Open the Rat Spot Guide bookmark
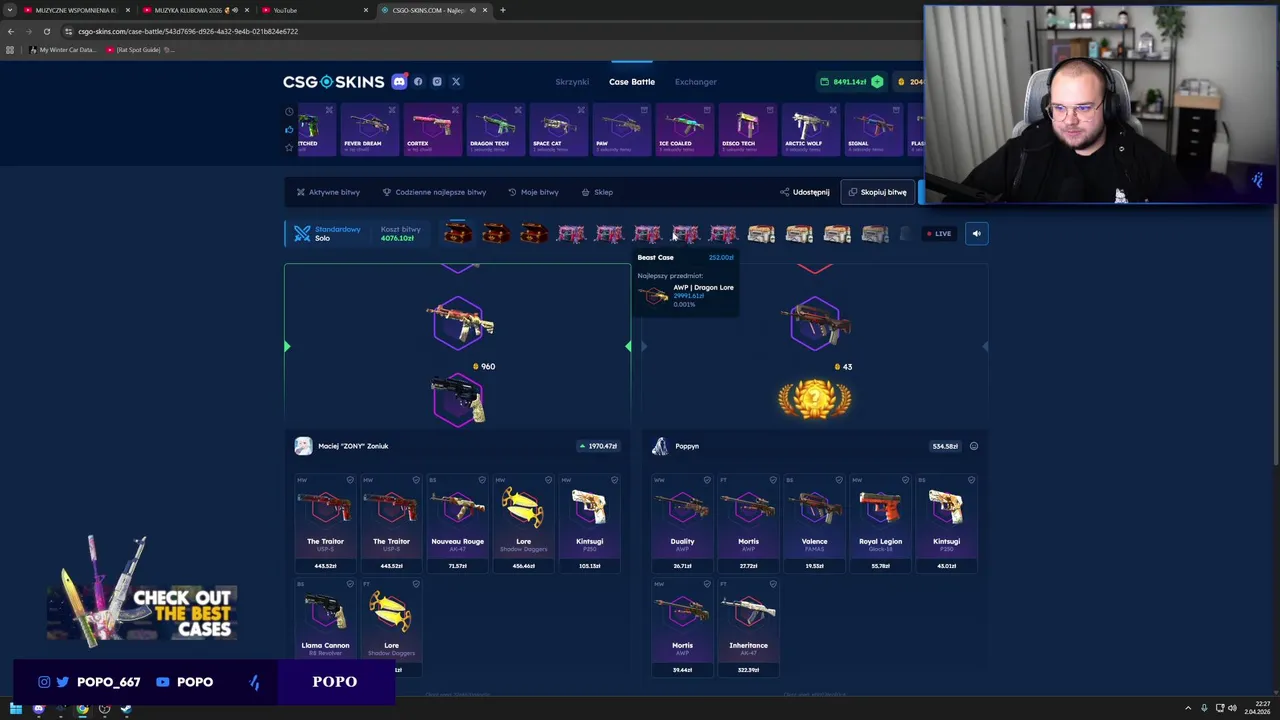 141,50
